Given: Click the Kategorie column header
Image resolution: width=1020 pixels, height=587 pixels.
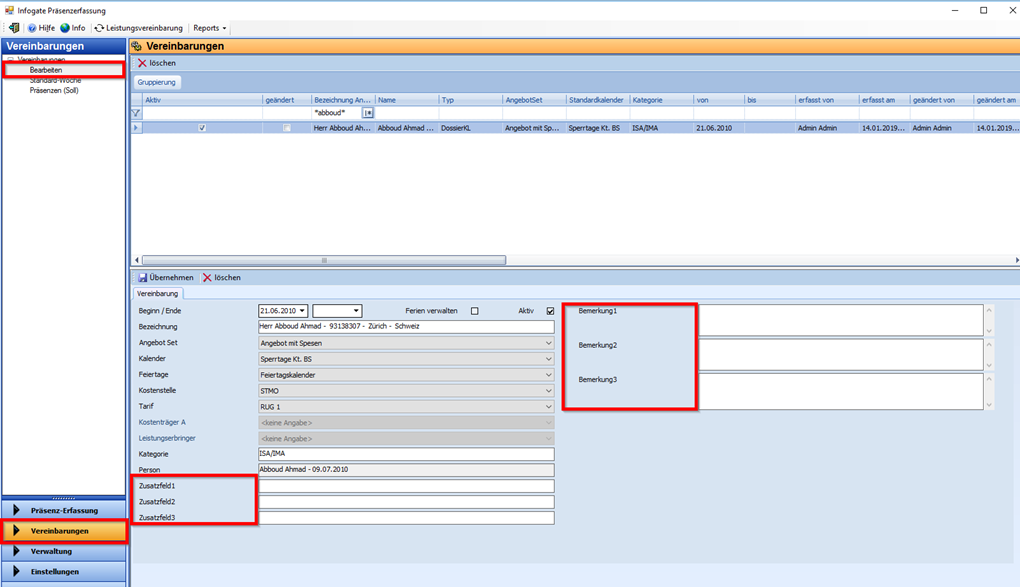Looking at the screenshot, I should (662, 100).
